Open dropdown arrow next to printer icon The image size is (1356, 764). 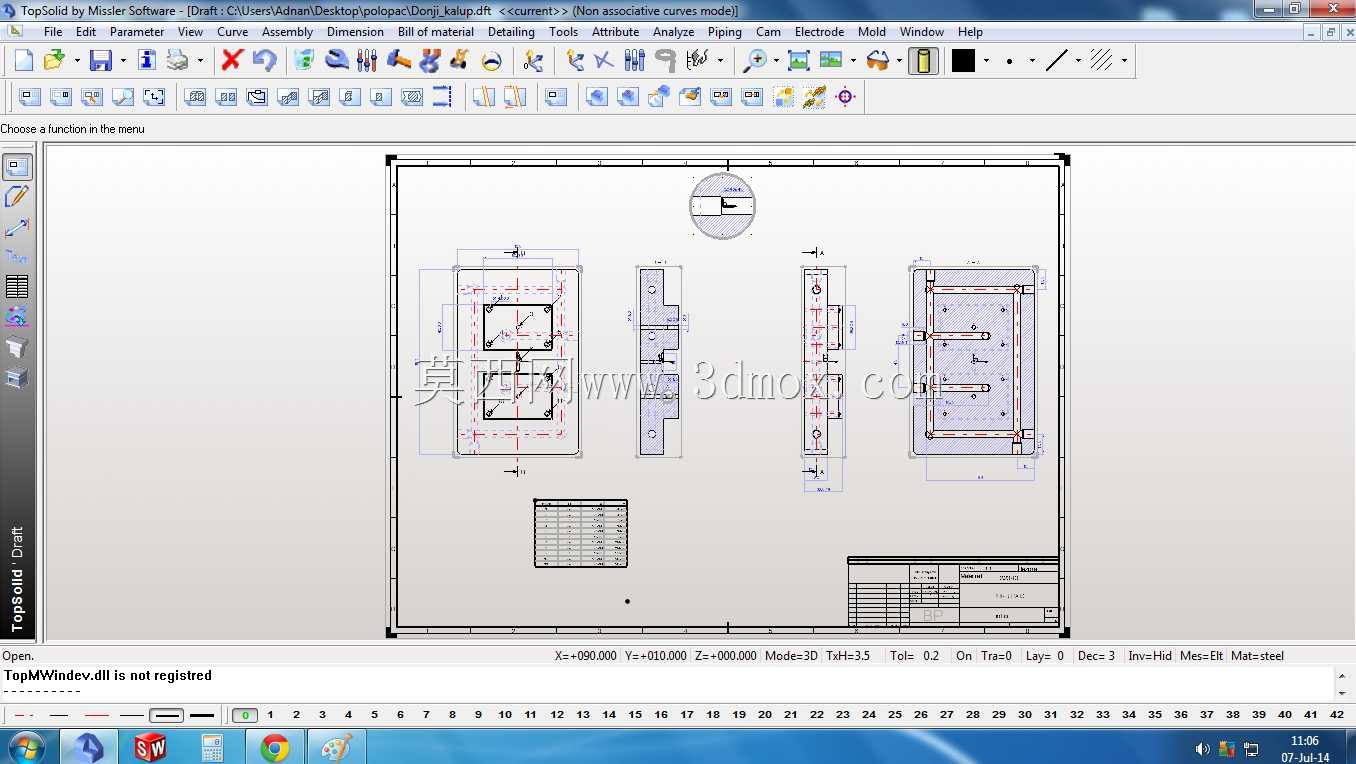[200, 61]
